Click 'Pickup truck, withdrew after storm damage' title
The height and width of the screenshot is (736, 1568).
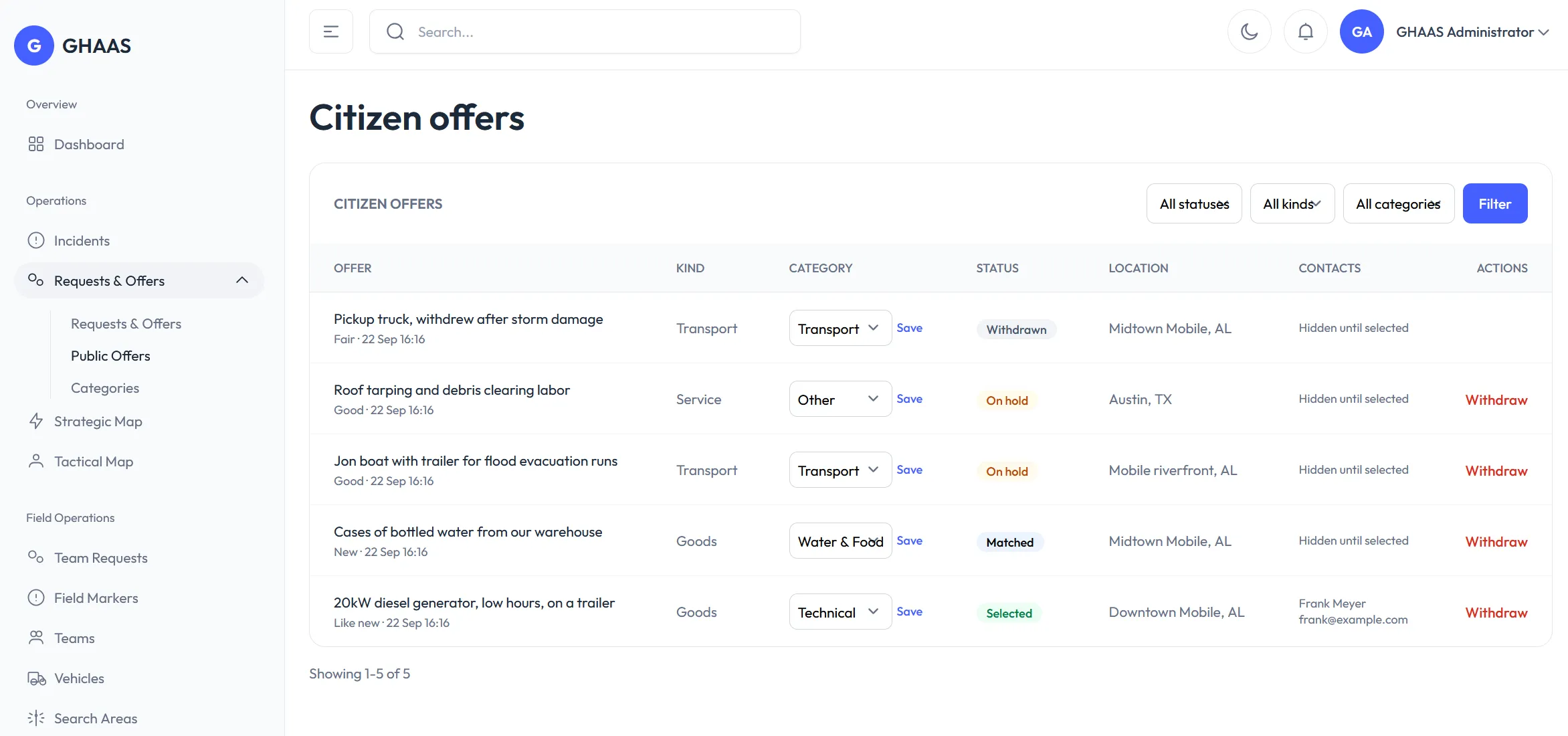tap(468, 319)
